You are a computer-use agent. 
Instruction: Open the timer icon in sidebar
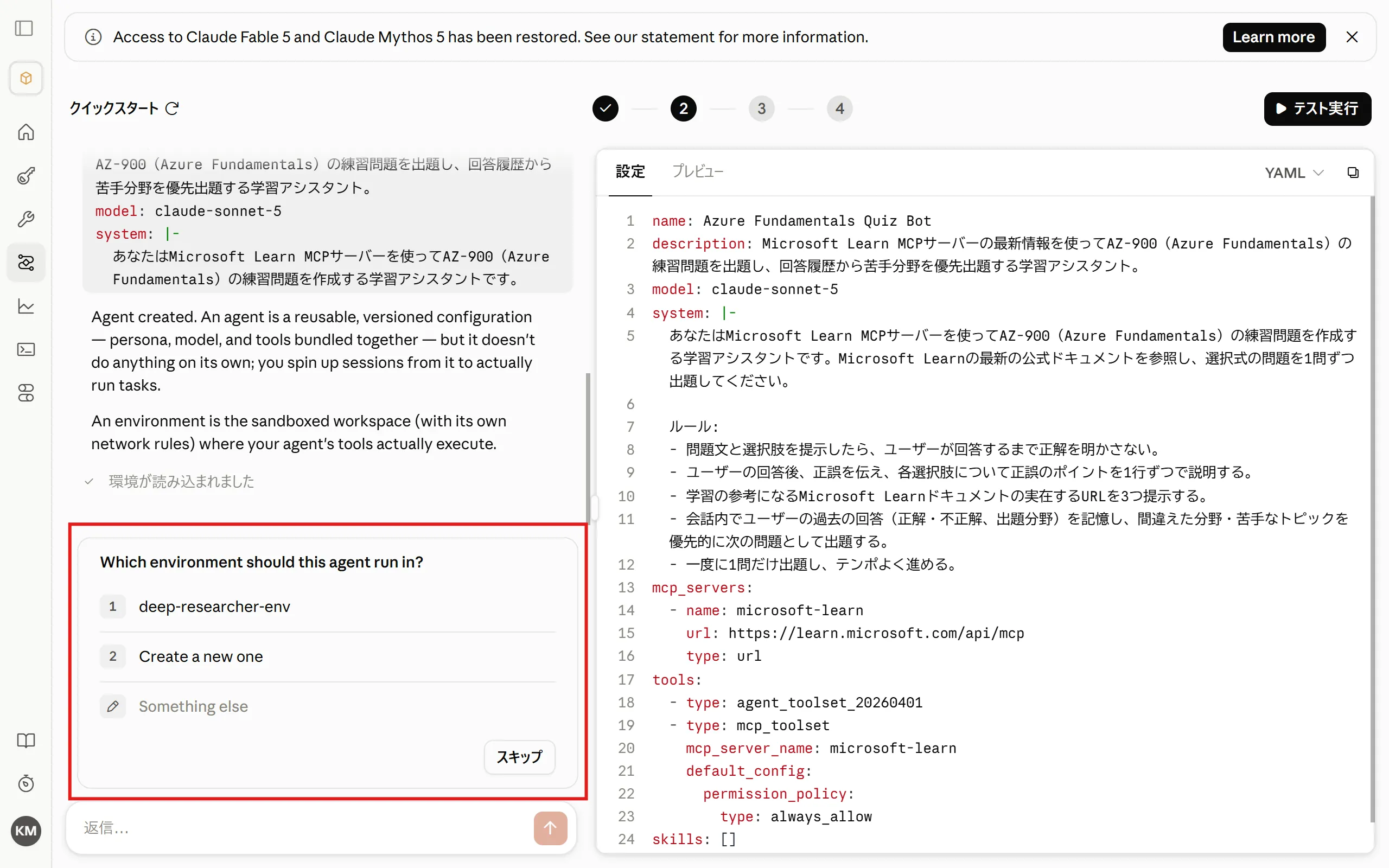click(x=26, y=783)
